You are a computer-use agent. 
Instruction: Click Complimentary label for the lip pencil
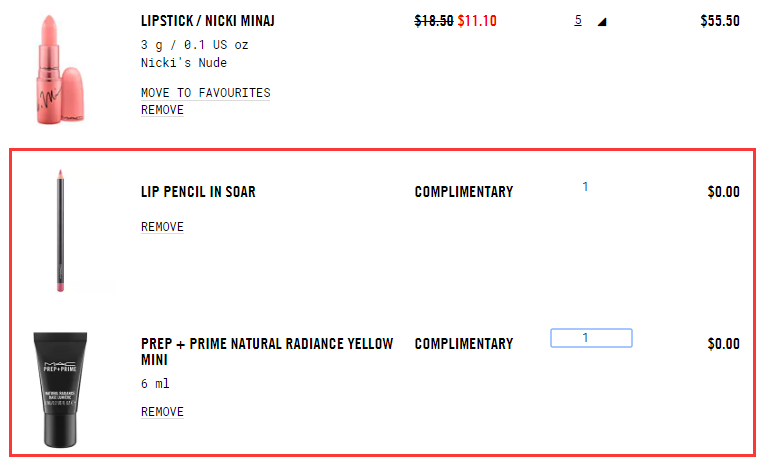(463, 191)
